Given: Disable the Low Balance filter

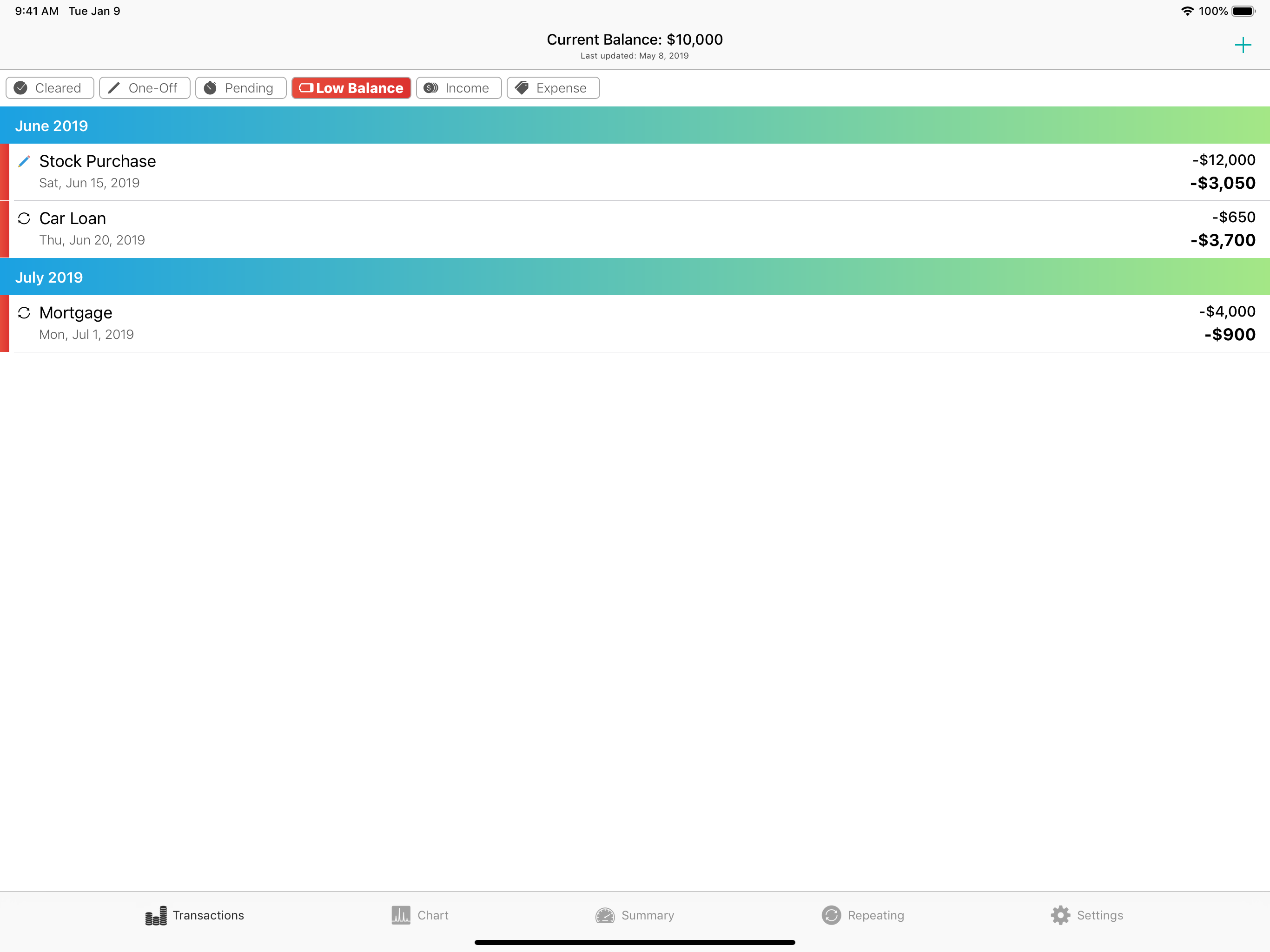Looking at the screenshot, I should (x=351, y=88).
